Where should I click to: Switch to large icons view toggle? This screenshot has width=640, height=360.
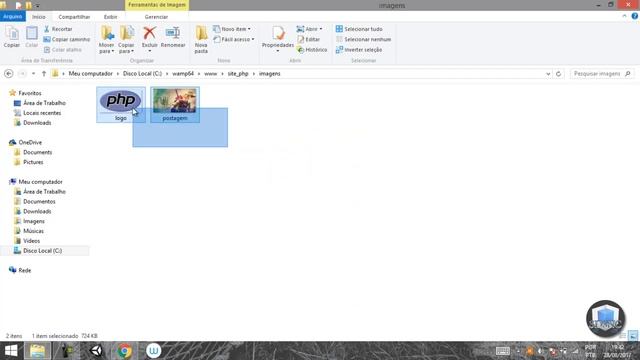click(633, 336)
